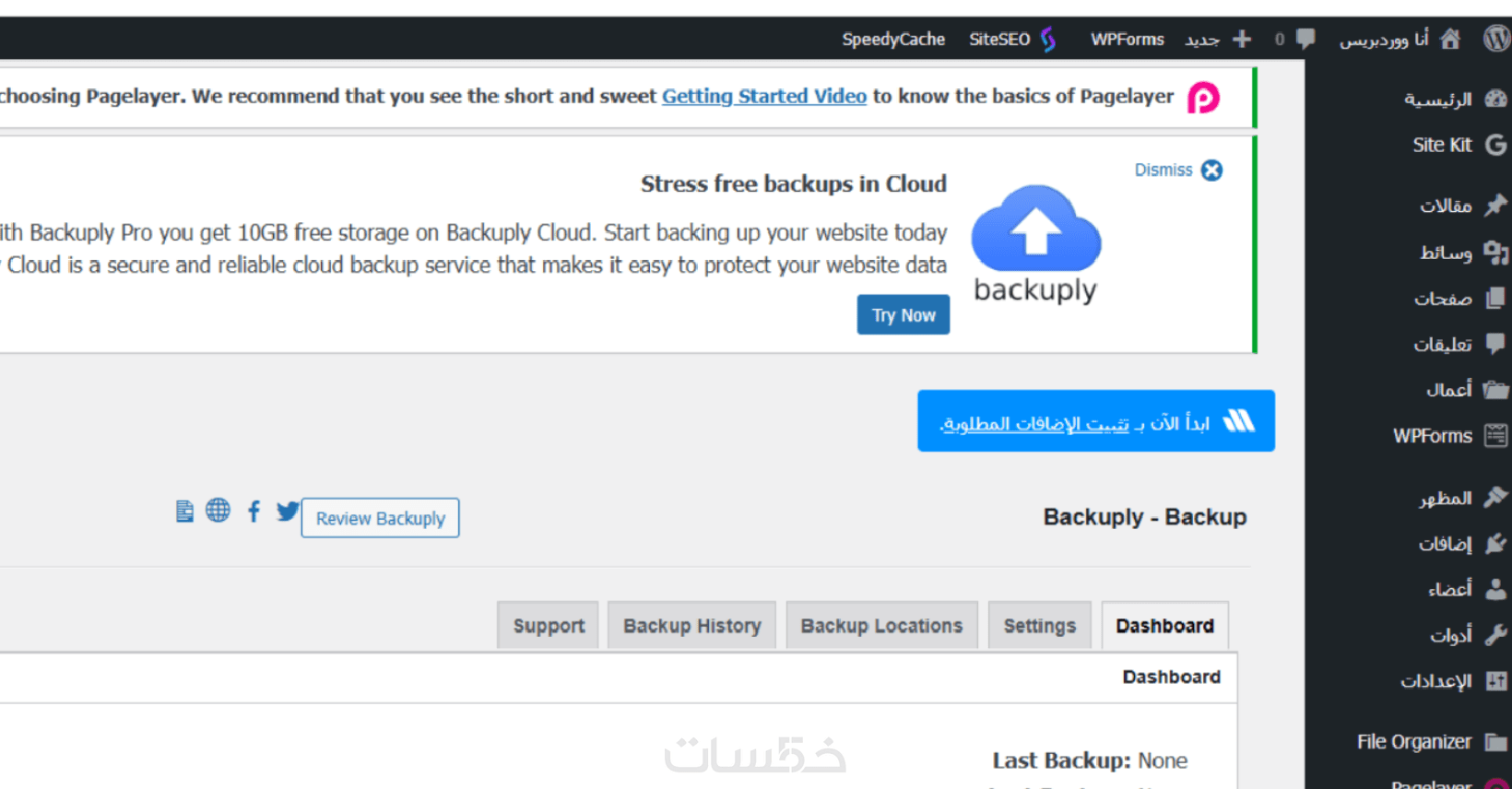The width and height of the screenshot is (1512, 789).
Task: Open the Backup Locations tab
Action: [x=881, y=626]
